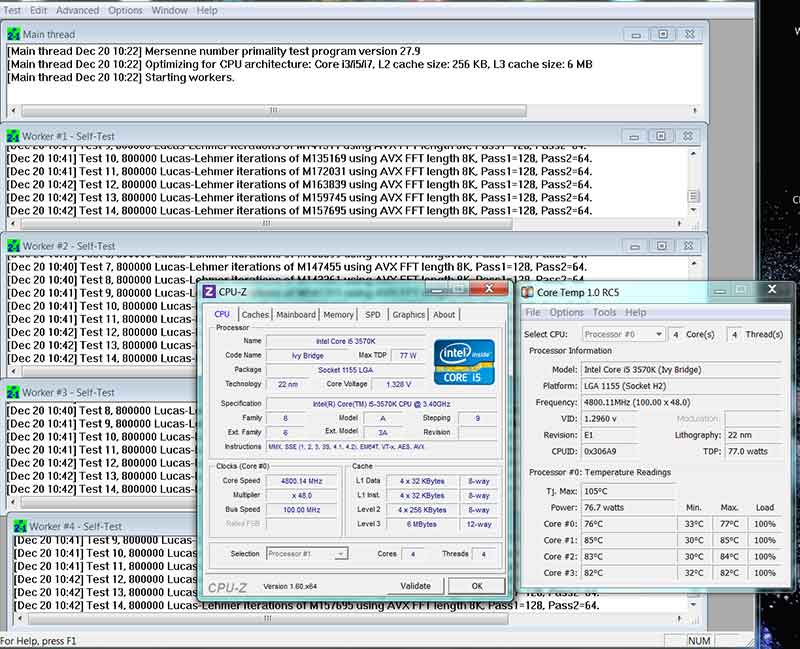Click the Bus Speed value '100.00 MHz'
This screenshot has height=649, width=800.
(302, 509)
